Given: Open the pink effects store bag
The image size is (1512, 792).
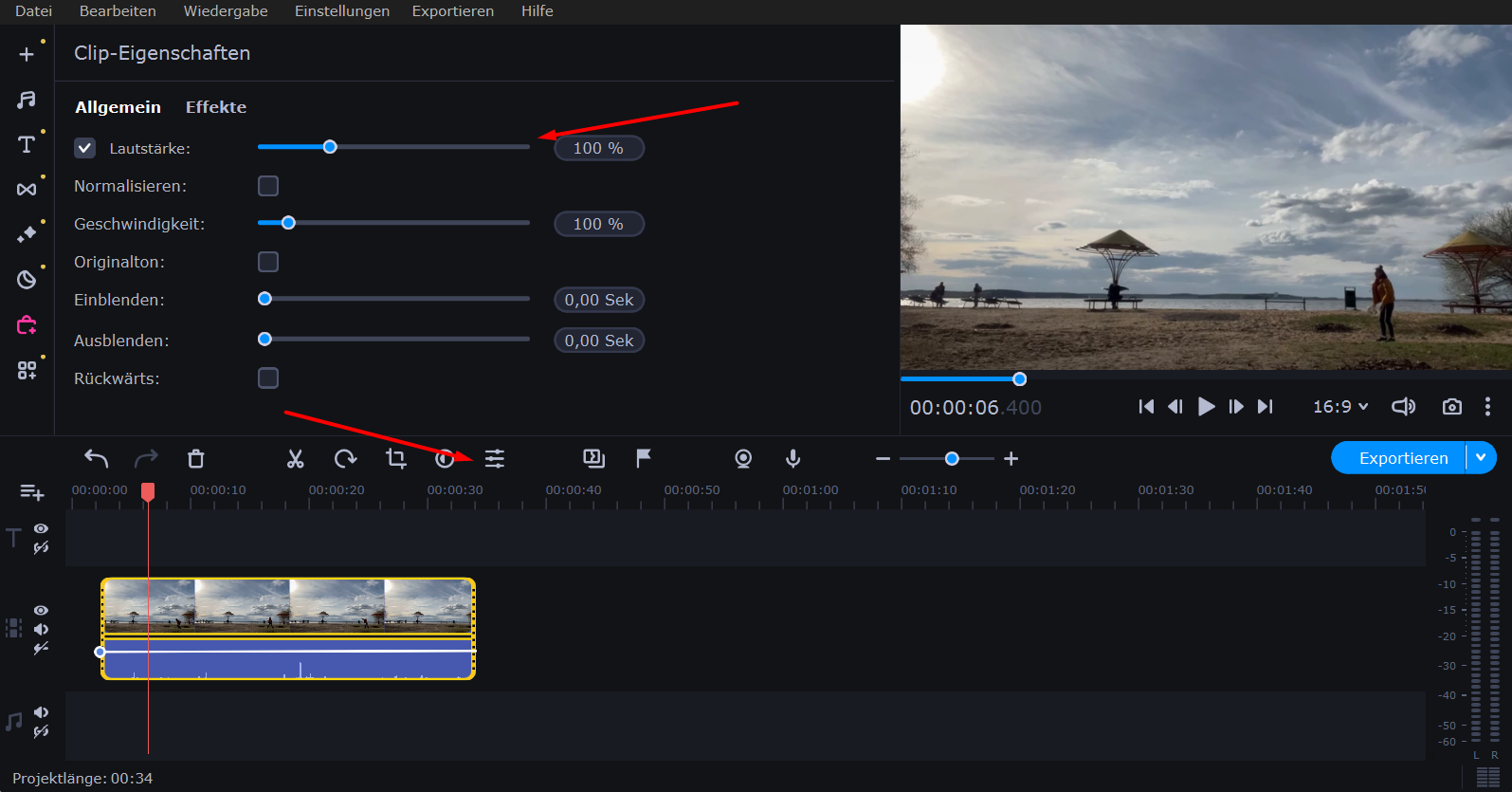Looking at the screenshot, I should point(27,325).
